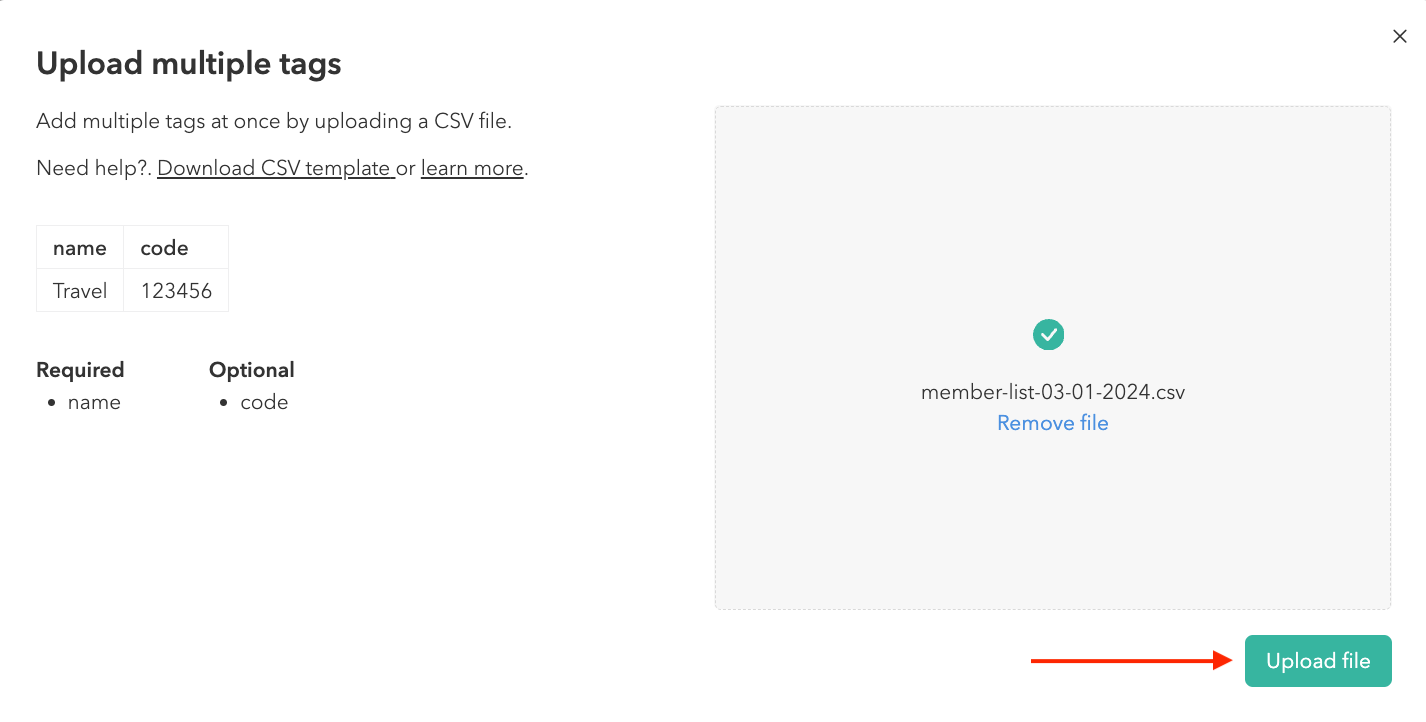The height and width of the screenshot is (722, 1426).
Task: Select the 123456 code cell
Action: (176, 291)
